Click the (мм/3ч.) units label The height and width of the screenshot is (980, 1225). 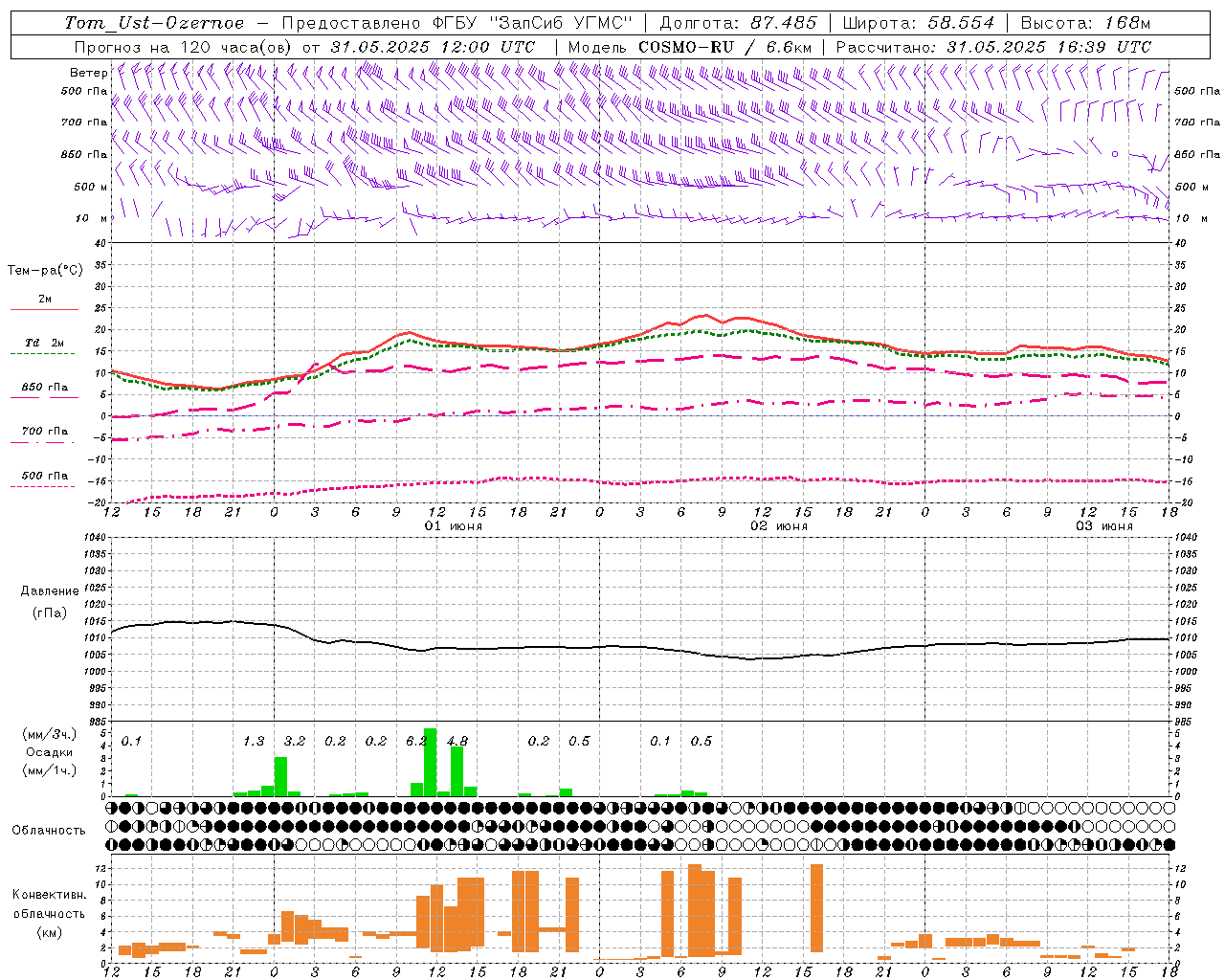tap(49, 734)
